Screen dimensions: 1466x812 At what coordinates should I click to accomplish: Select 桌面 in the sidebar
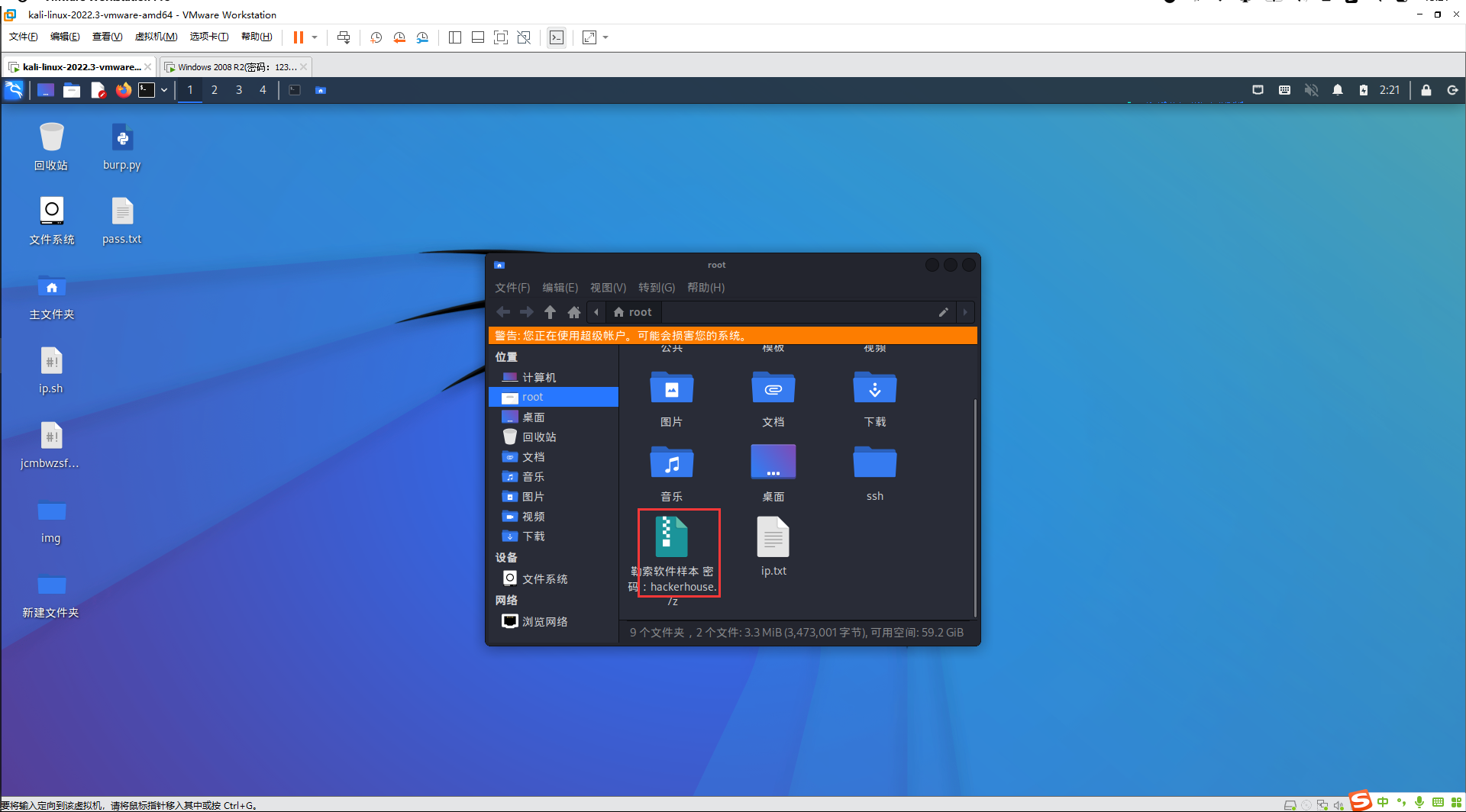[x=553, y=417]
